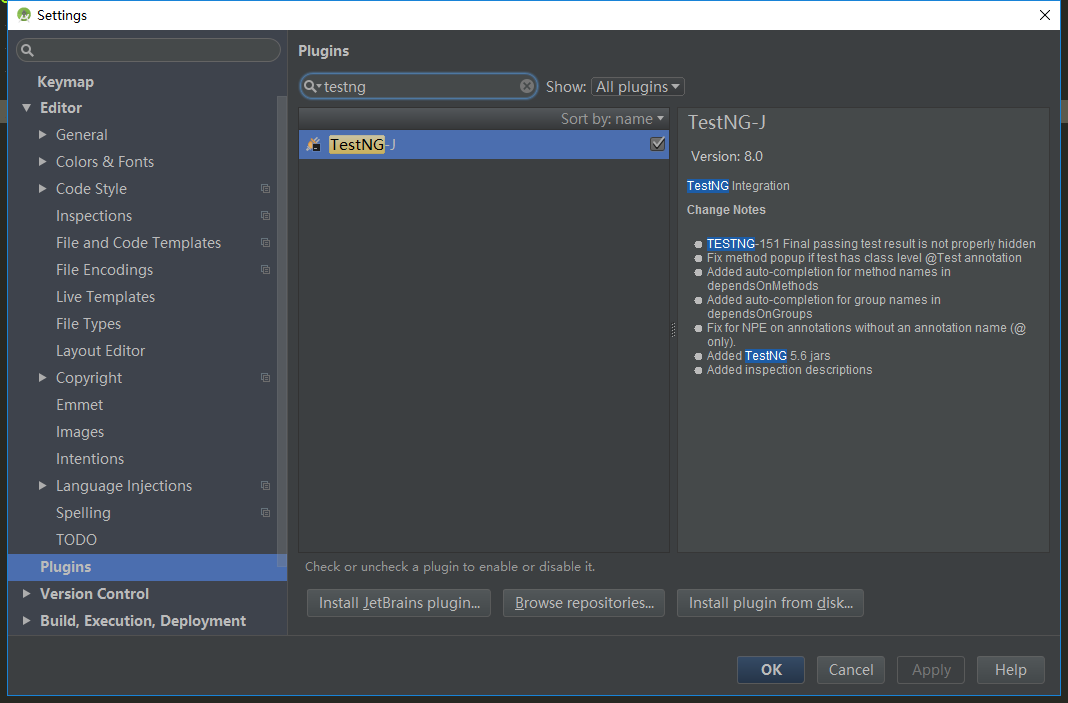This screenshot has height=703, width=1068.
Task: Collapse the Editor tree section
Action: [x=27, y=108]
